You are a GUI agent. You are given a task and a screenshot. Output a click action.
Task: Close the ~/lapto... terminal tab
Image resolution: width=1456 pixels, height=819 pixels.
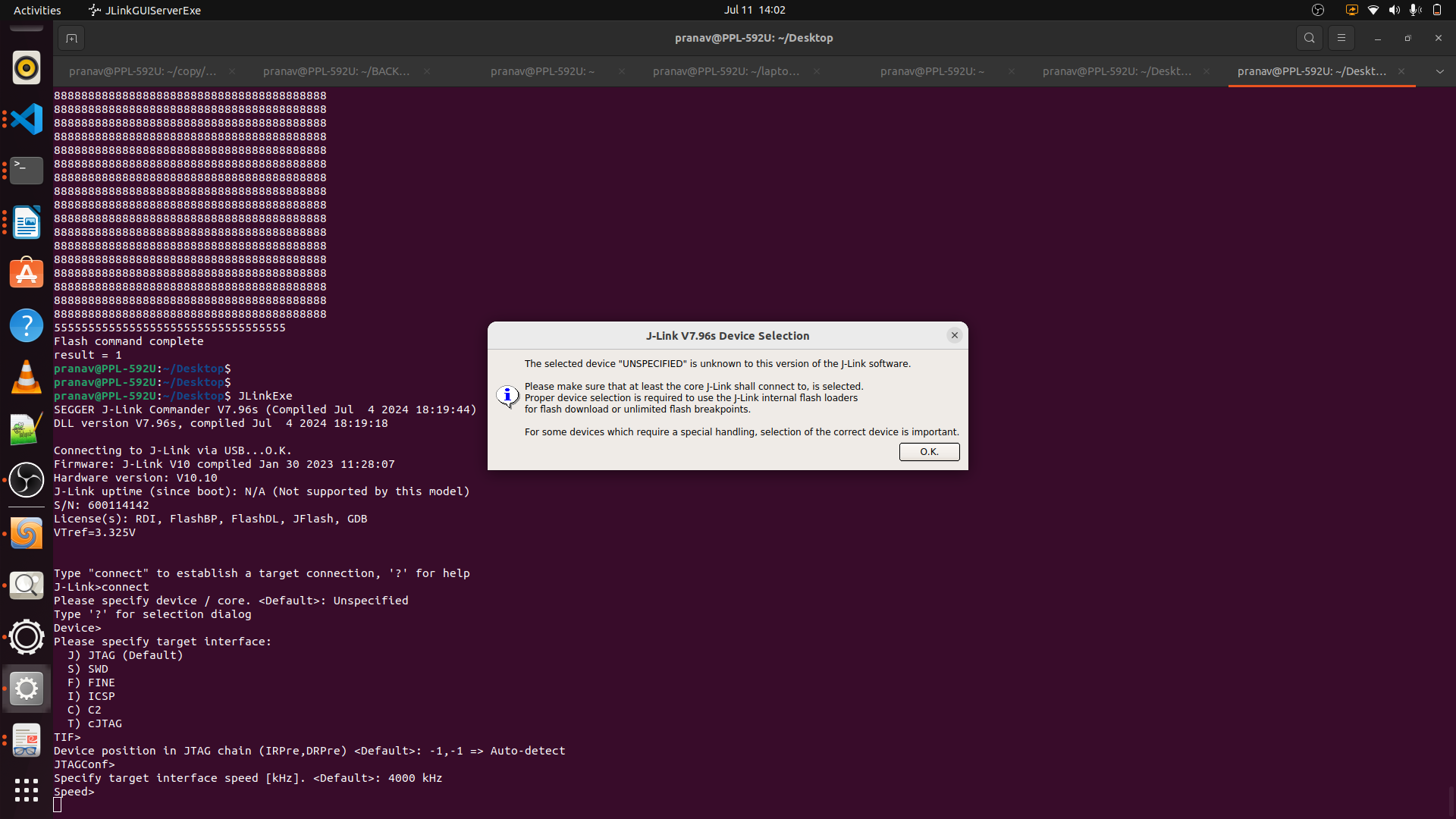pos(817,71)
